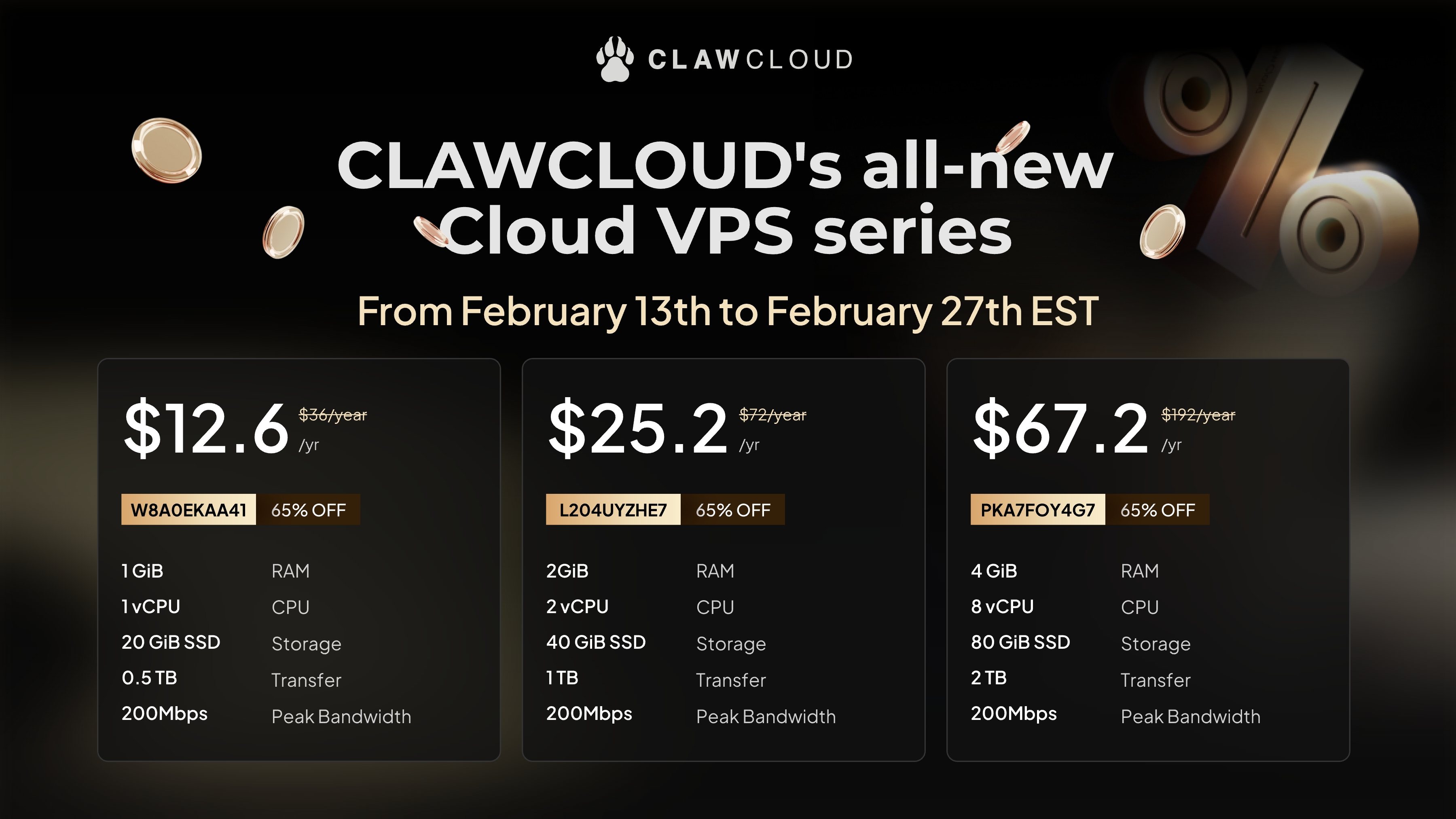This screenshot has width=1456, height=819.
Task: Click the large gold coin at top left
Action: 166,150
